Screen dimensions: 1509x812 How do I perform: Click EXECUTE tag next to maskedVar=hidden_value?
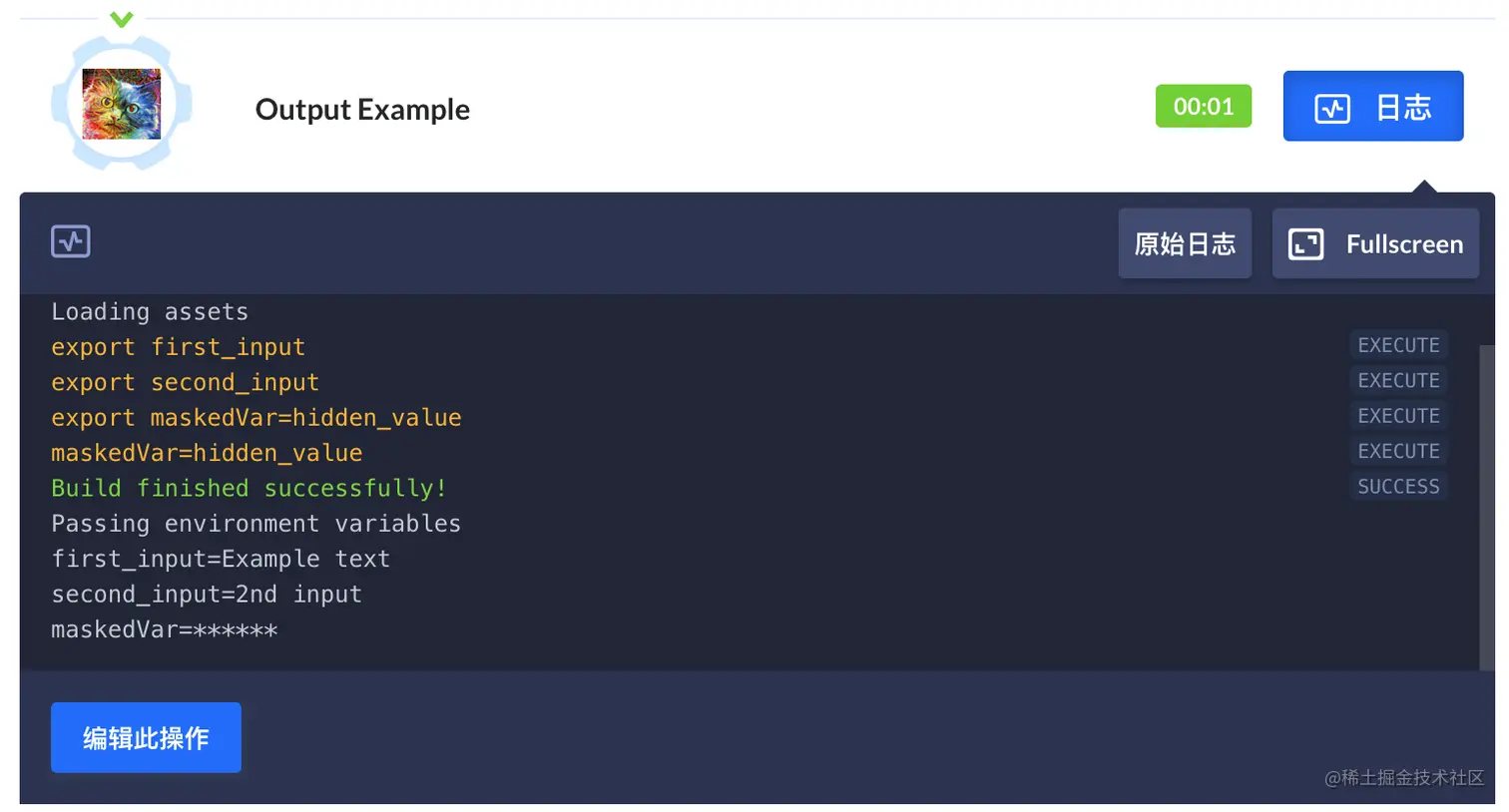1398,451
